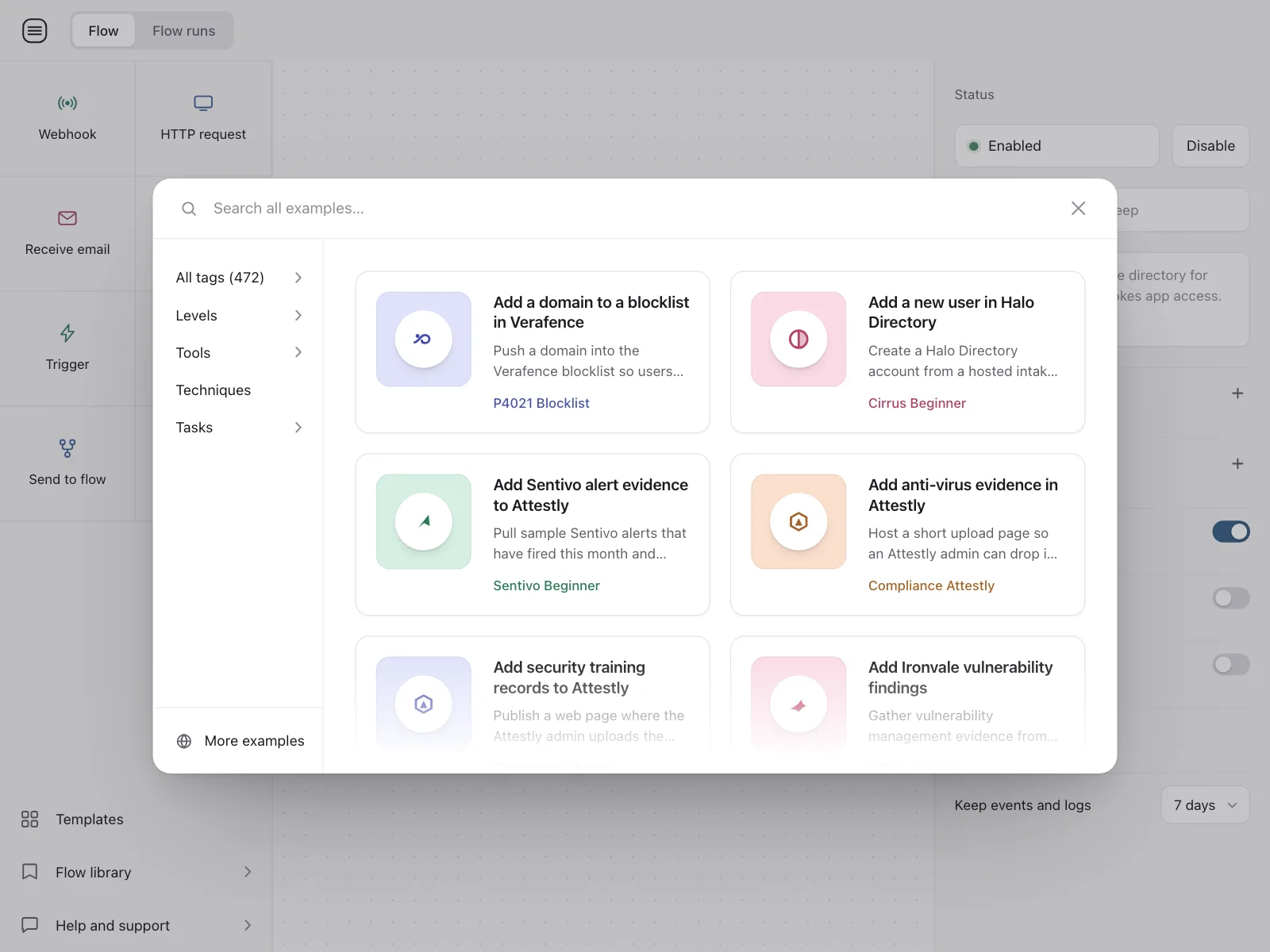The height and width of the screenshot is (952, 1270).
Task: Click the Status heading in right panel
Action: 974,94
